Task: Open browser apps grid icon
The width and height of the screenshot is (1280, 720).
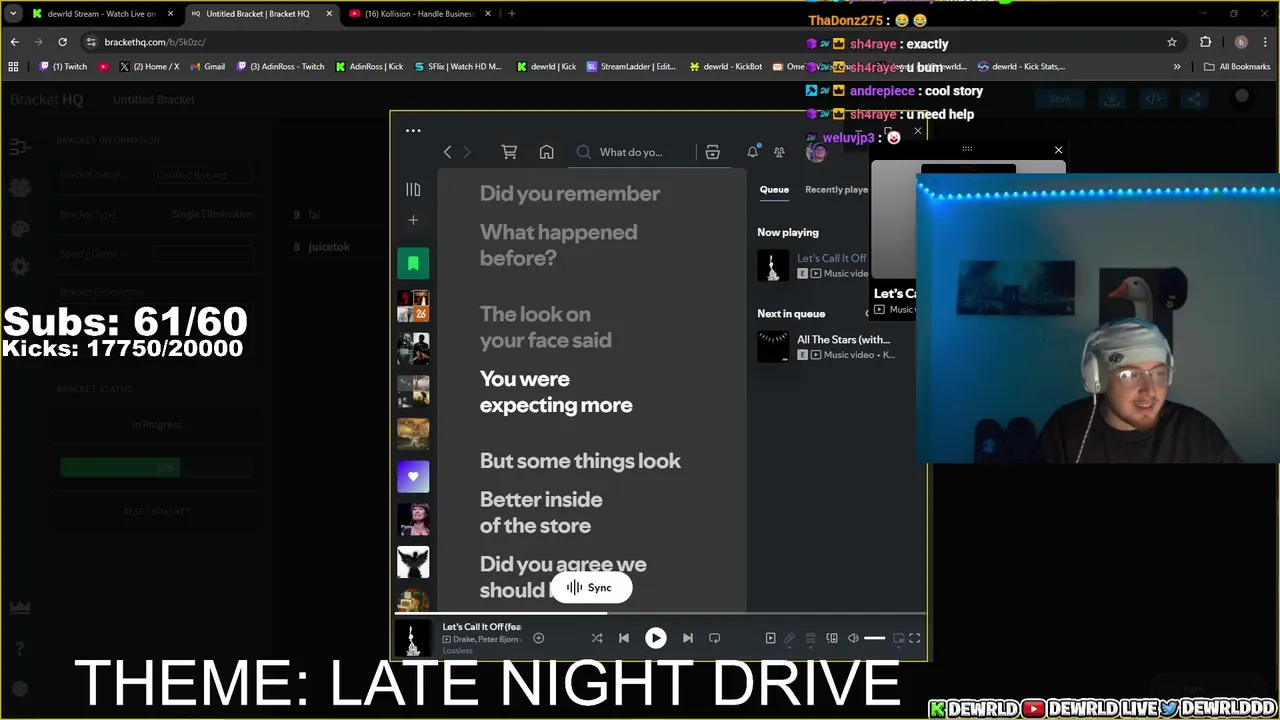Action: coord(13,67)
